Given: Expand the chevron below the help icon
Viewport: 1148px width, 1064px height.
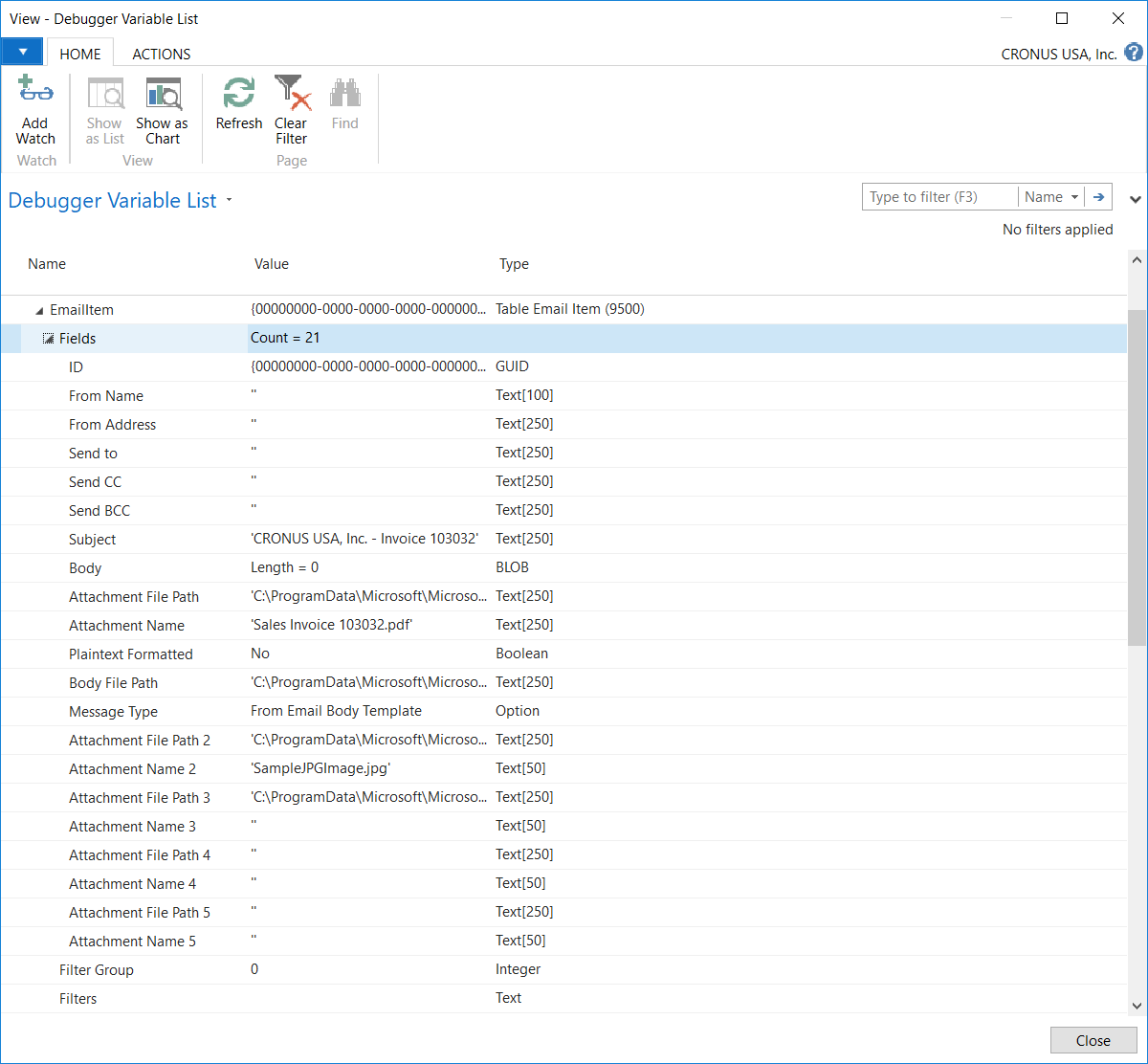Looking at the screenshot, I should (1135, 199).
